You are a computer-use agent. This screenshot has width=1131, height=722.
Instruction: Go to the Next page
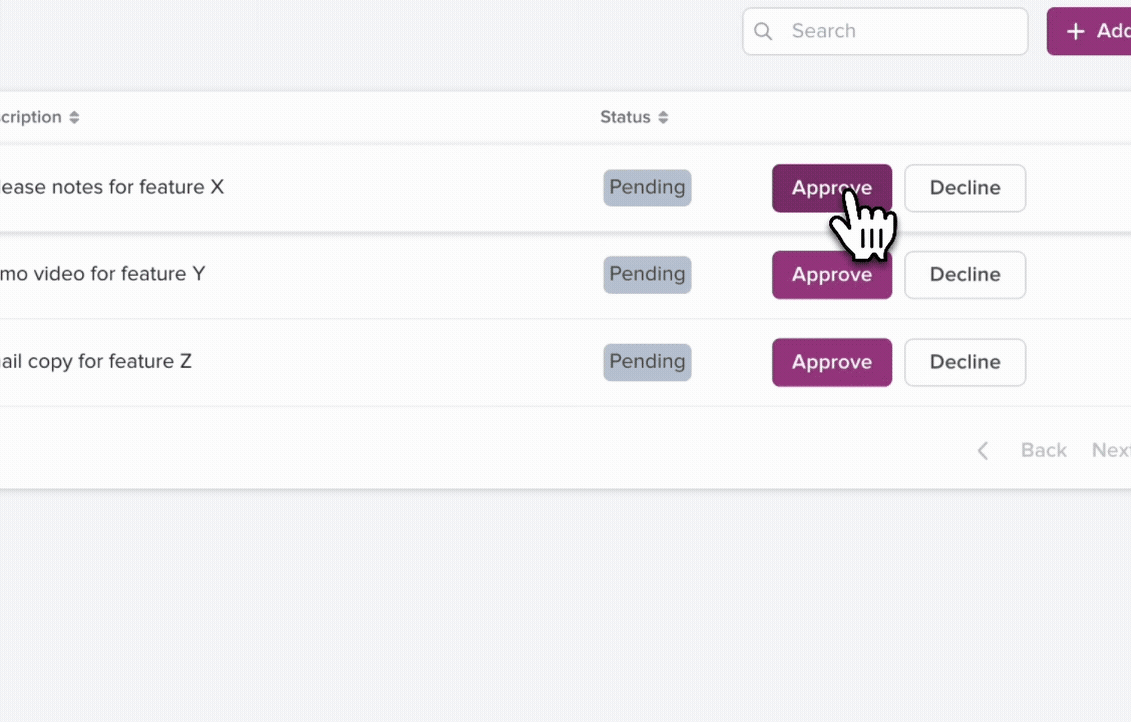[1111, 450]
